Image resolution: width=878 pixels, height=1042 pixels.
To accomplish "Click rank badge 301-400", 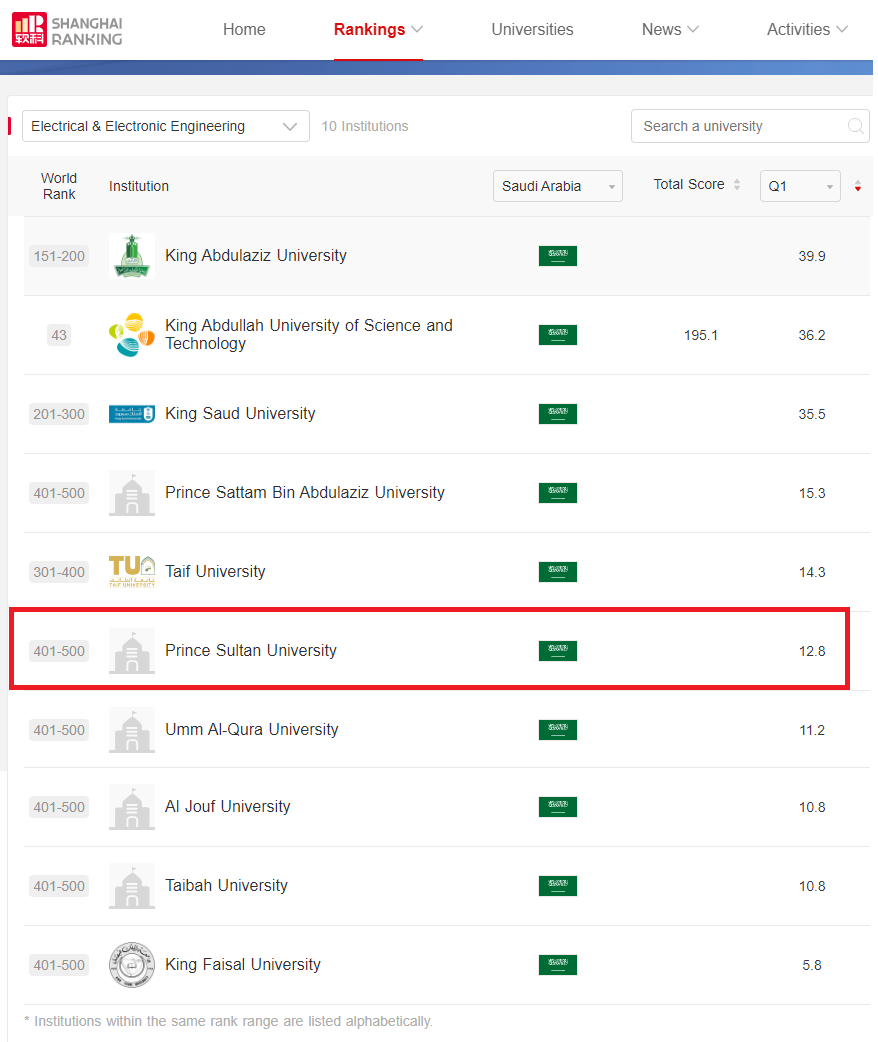I will click(59, 572).
